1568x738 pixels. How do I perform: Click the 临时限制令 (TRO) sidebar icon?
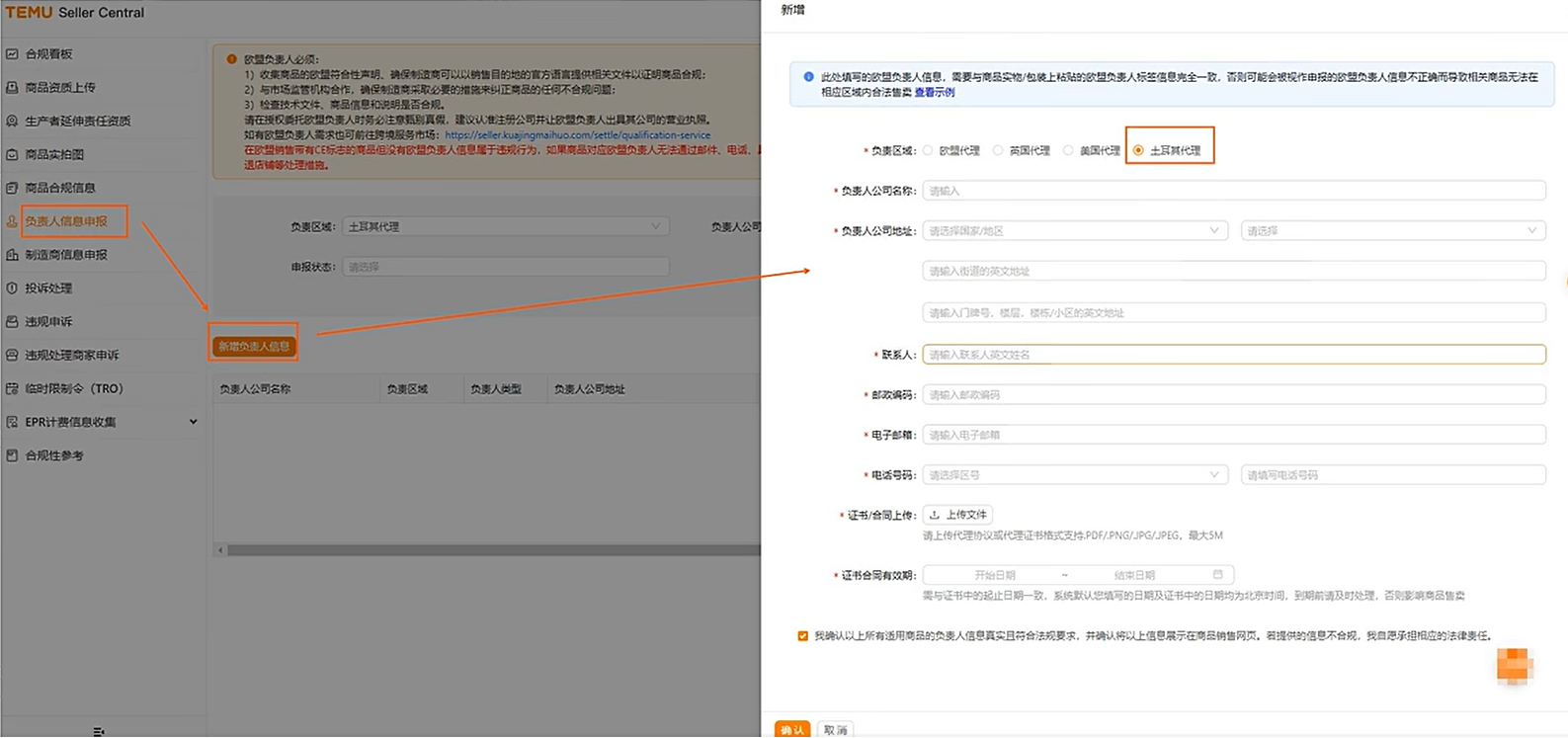pyautogui.click(x=12, y=388)
